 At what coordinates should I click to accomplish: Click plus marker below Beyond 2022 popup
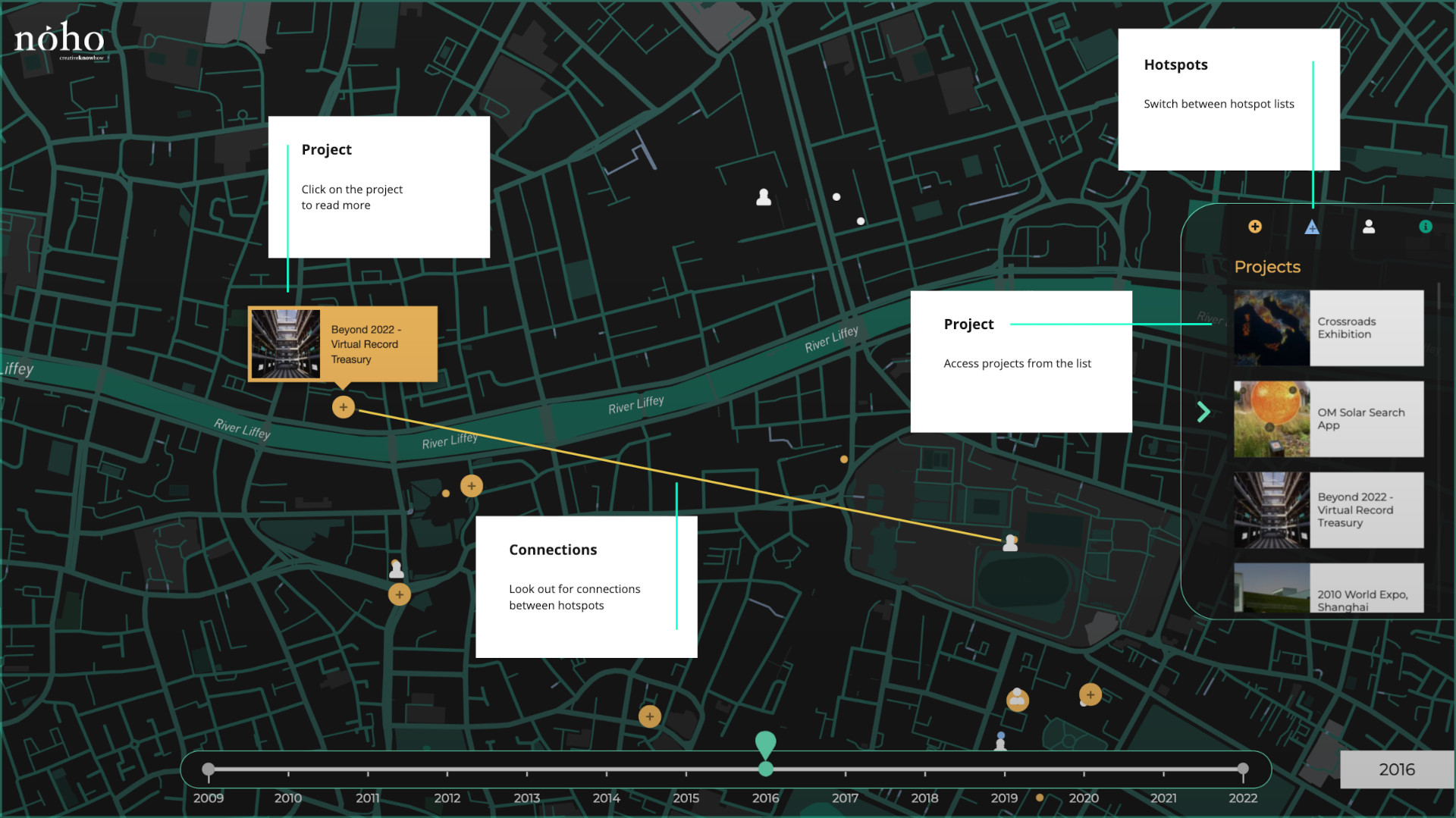click(x=344, y=407)
